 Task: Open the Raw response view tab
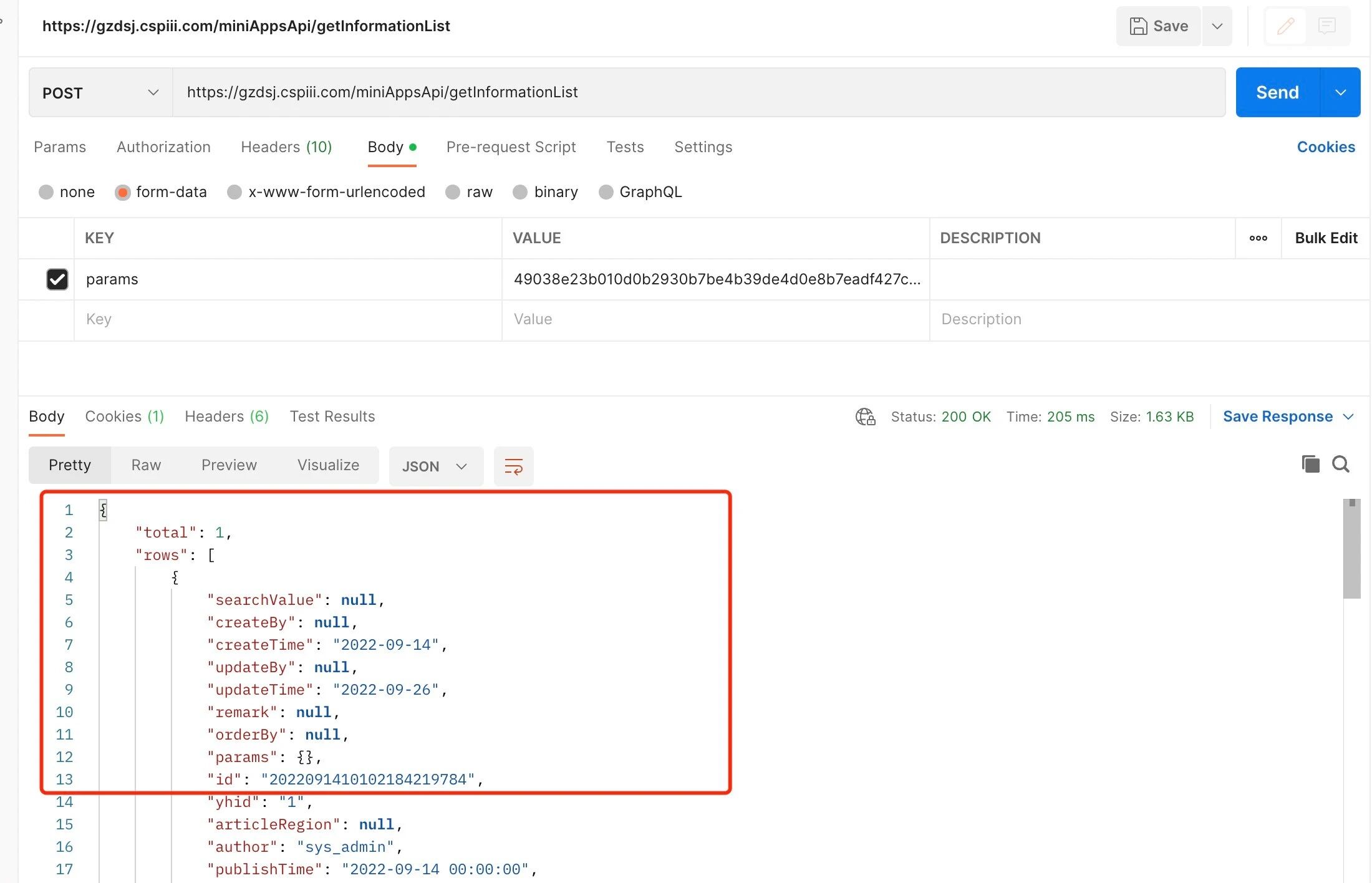coord(146,465)
